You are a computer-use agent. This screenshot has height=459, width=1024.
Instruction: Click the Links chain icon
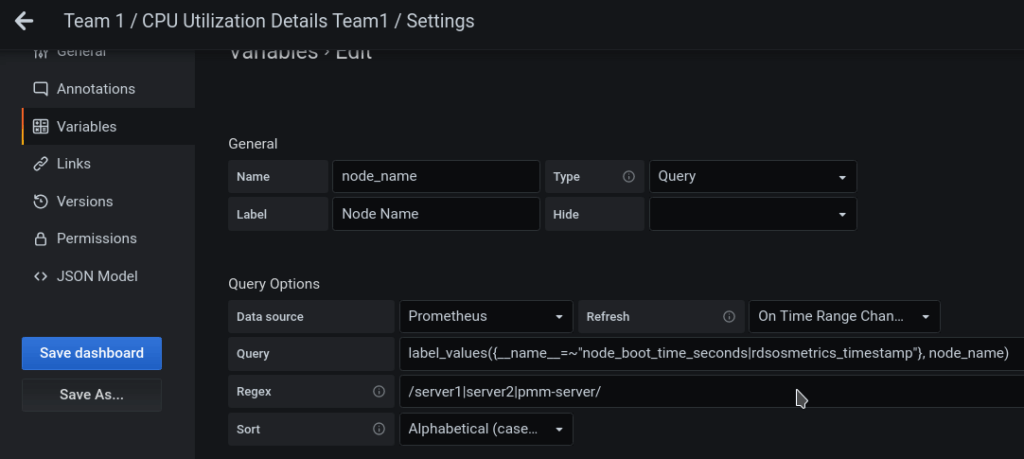40,164
